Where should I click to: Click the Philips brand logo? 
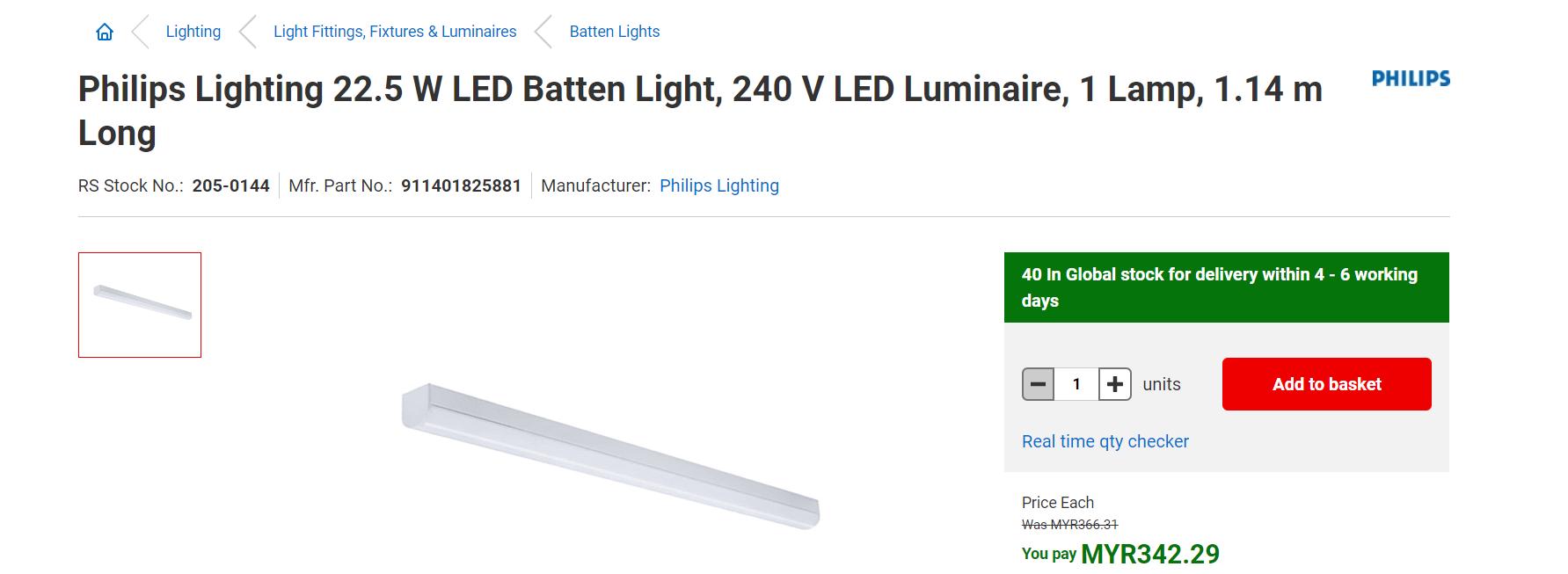click(1411, 78)
